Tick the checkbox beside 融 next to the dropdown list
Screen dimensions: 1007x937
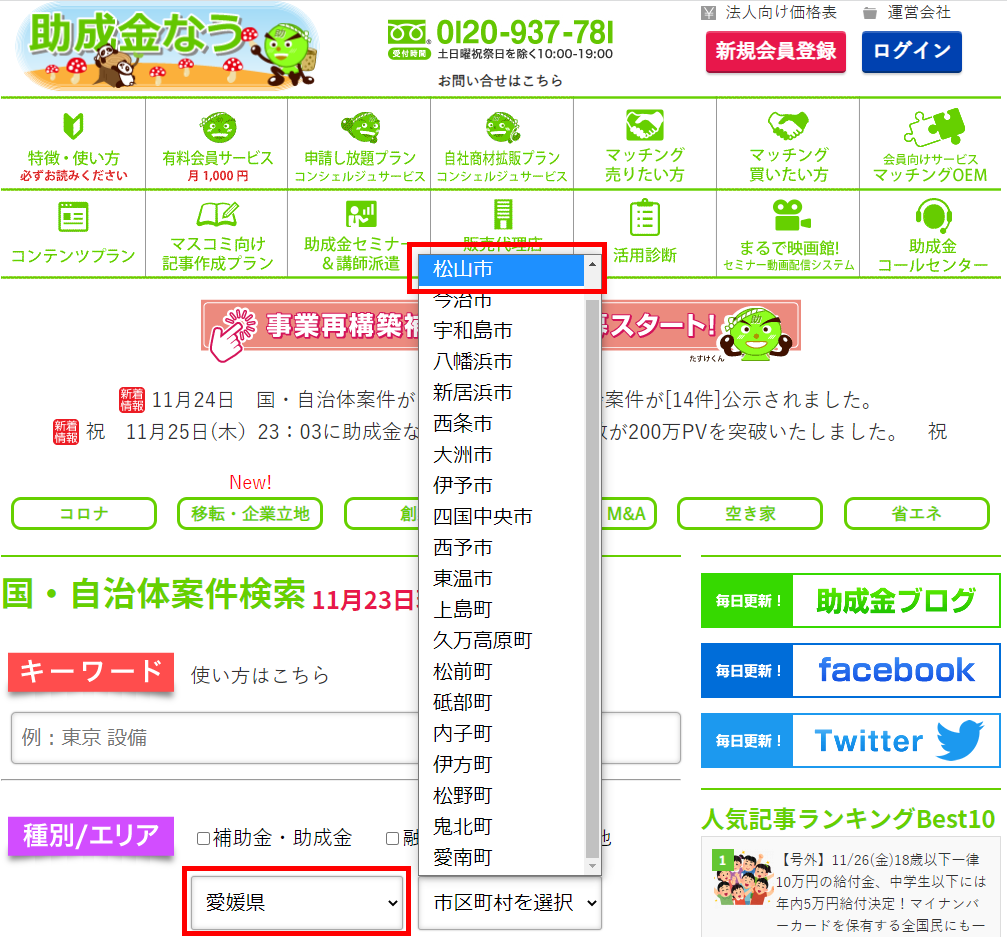393,838
